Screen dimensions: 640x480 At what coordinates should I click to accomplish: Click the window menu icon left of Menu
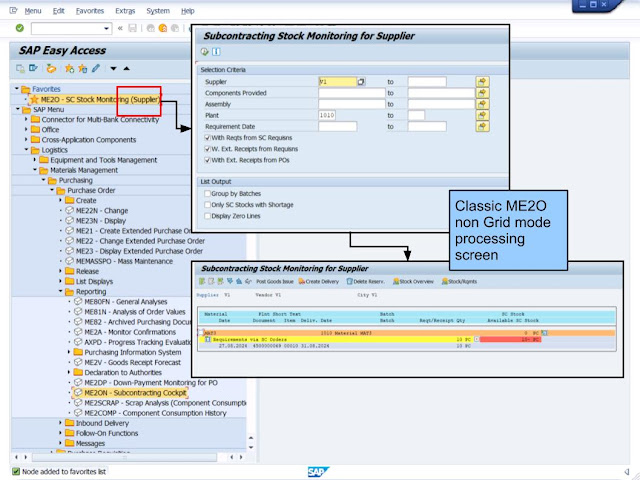[13, 11]
